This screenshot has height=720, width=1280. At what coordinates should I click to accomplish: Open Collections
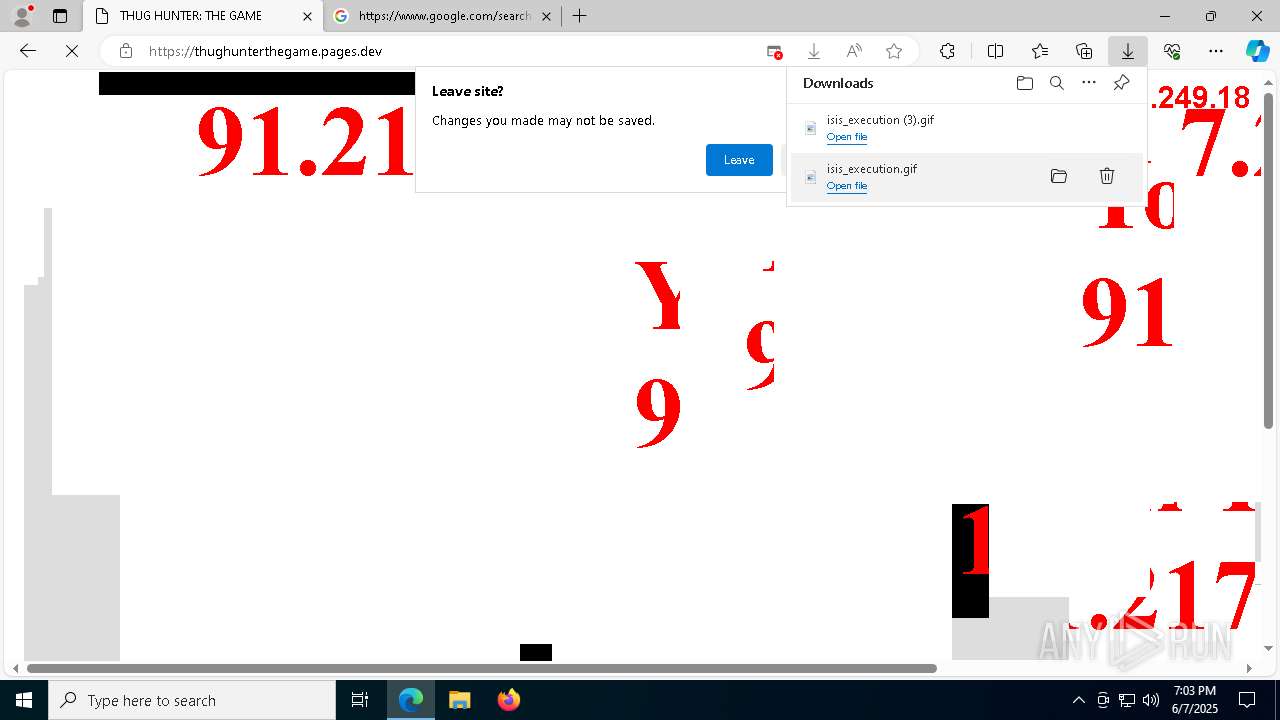click(x=1084, y=51)
